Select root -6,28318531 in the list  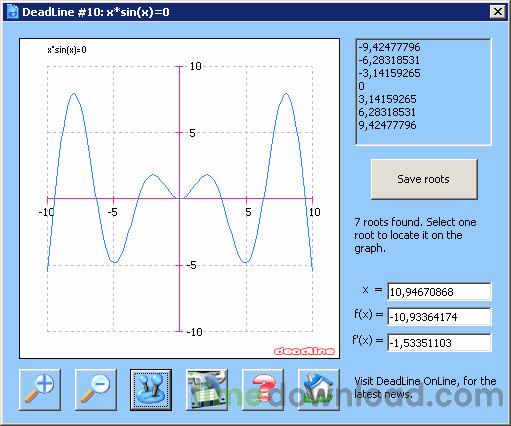(389, 60)
